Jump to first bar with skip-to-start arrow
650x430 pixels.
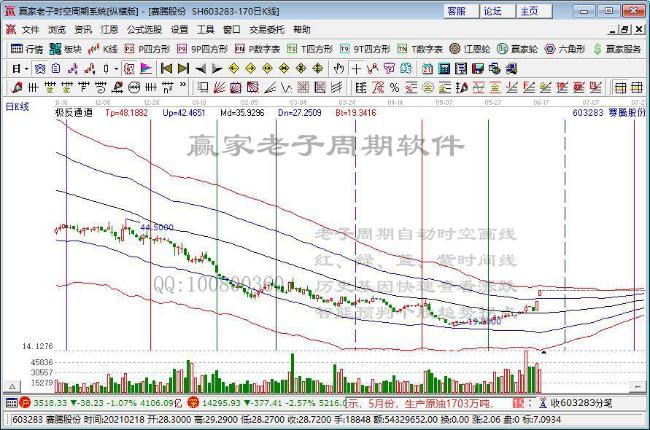pos(166,68)
